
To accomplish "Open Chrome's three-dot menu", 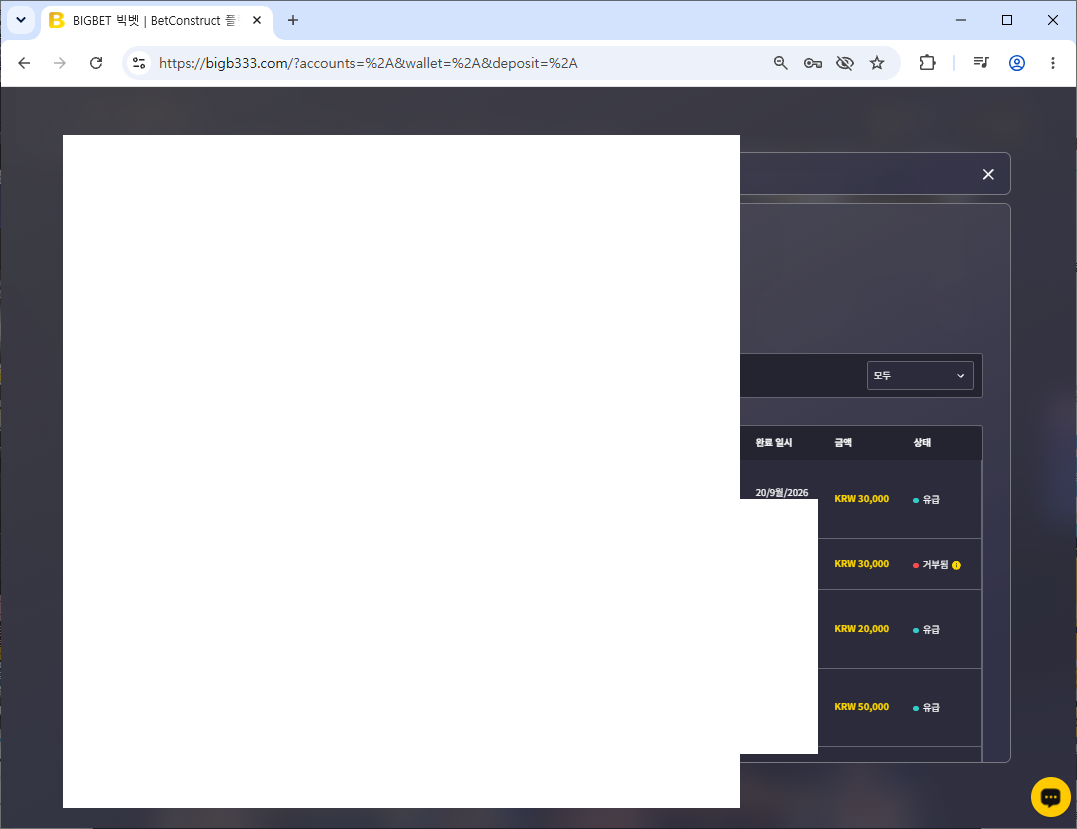I will coord(1052,63).
